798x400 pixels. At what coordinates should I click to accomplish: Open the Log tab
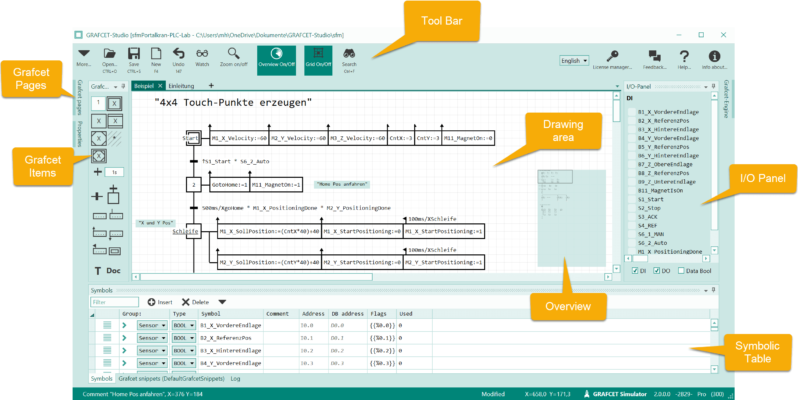coord(235,379)
